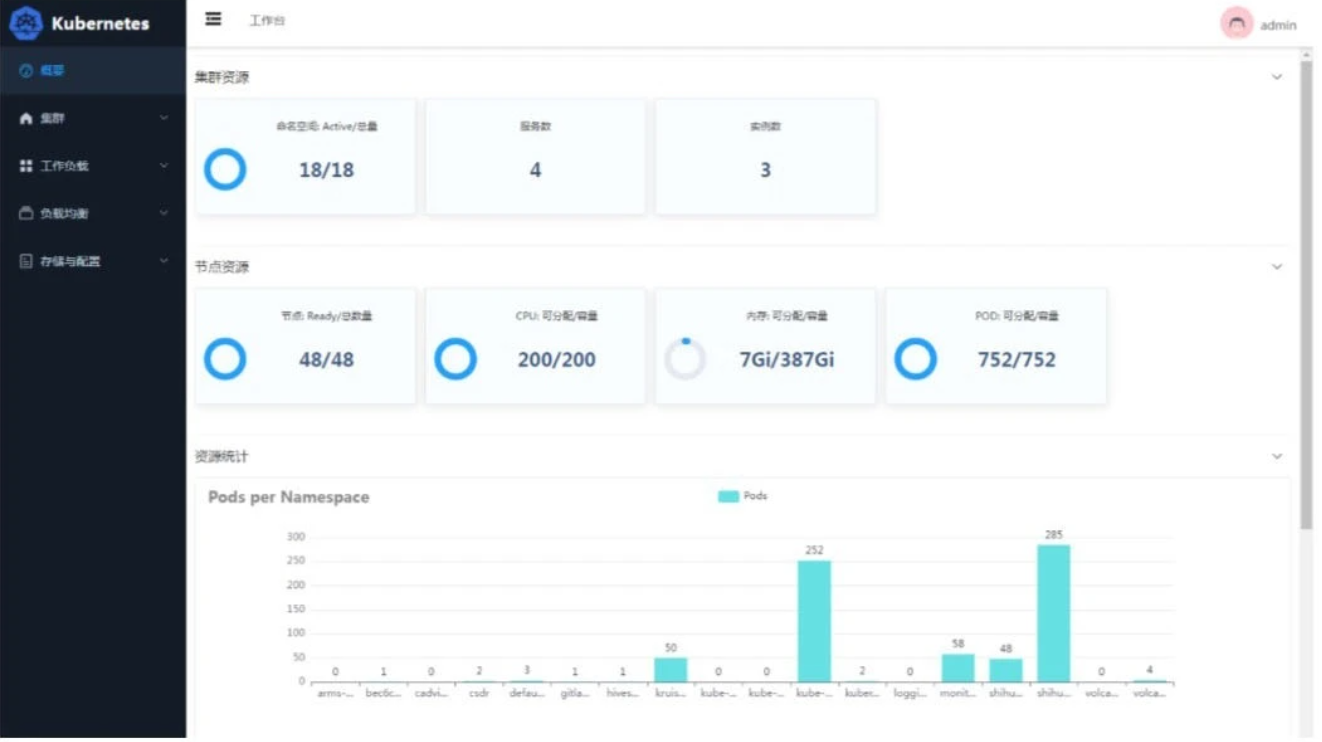Viewport: 1322px width, 742px height.
Task: Click the 集群 home icon in sidebar
Action: (x=26, y=118)
